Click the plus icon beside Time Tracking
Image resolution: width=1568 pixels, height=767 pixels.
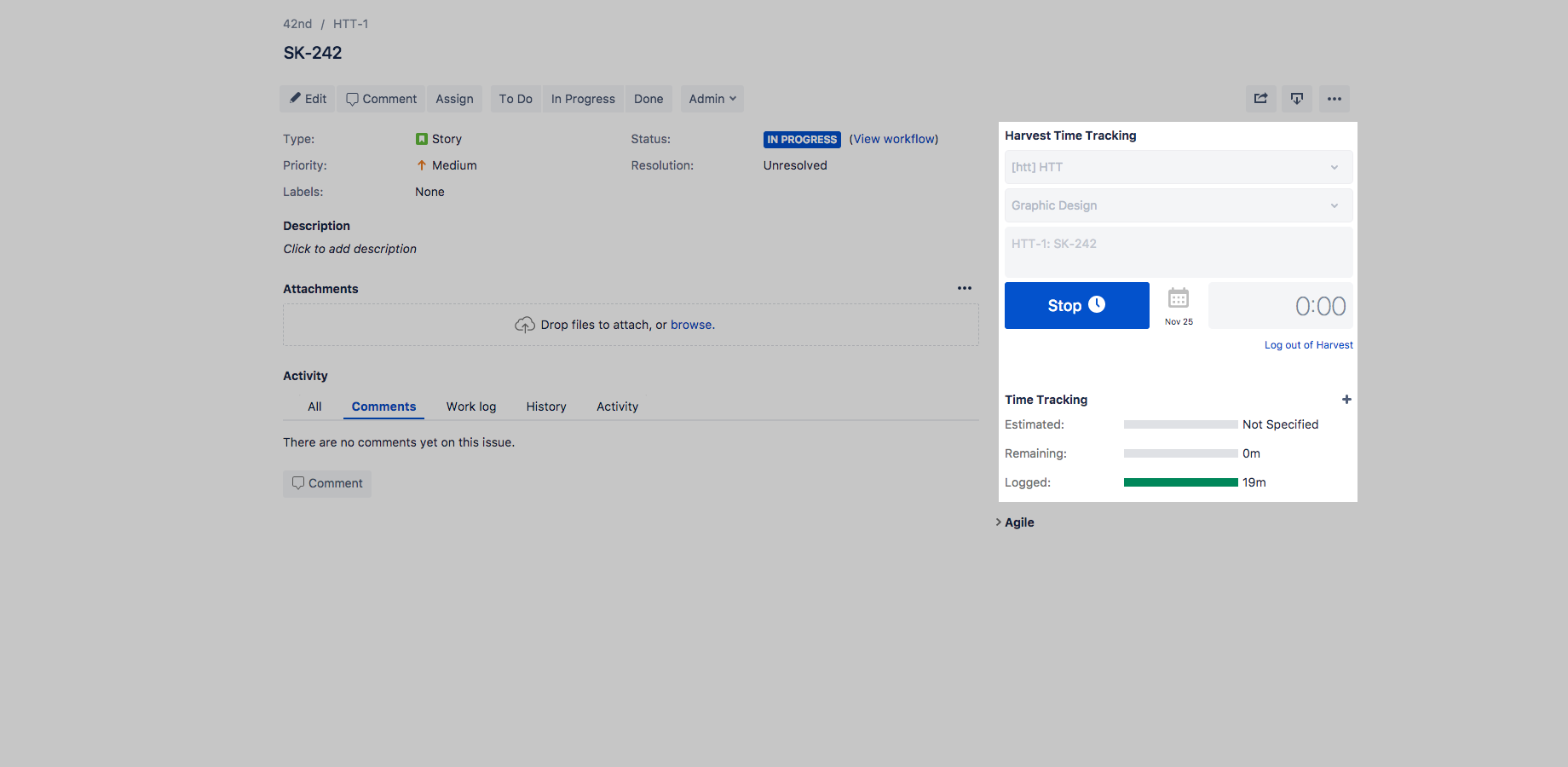[1346, 399]
